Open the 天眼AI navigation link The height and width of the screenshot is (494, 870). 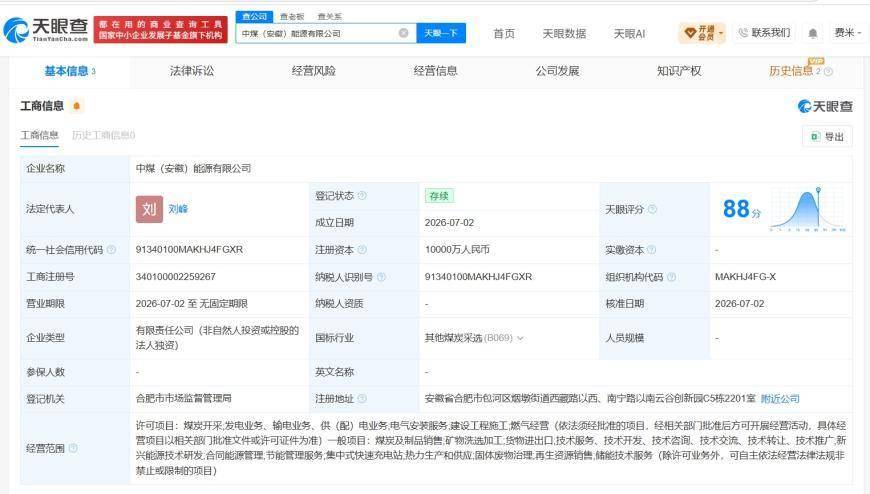(629, 34)
